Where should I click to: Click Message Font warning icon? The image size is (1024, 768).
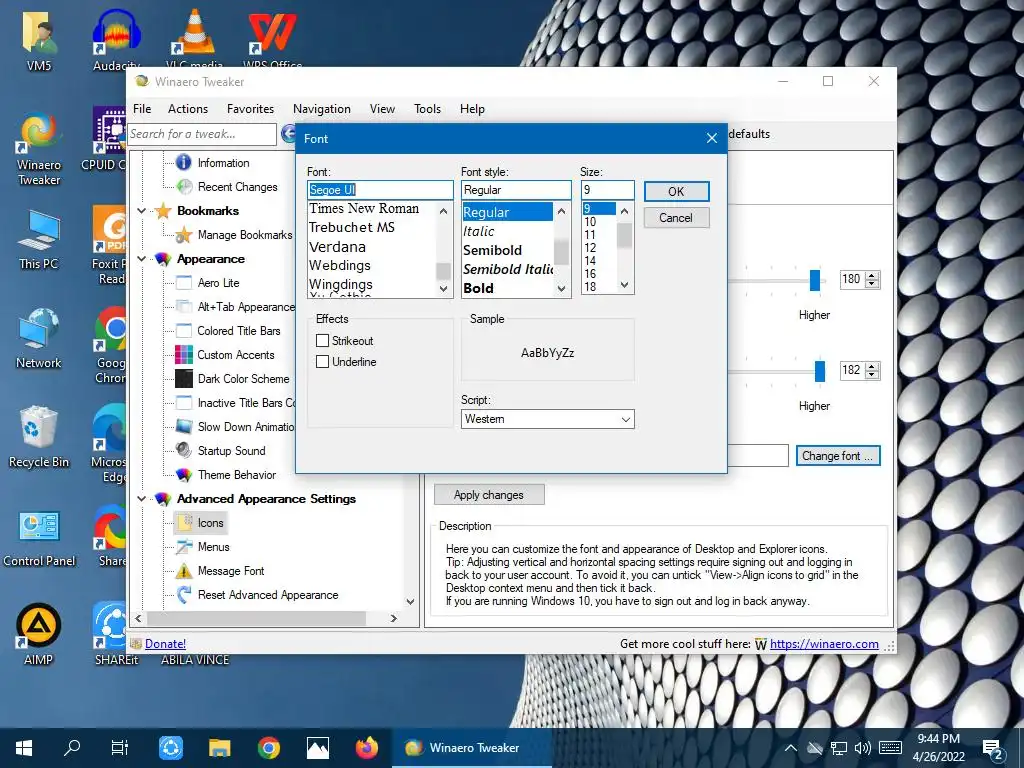click(x=184, y=571)
